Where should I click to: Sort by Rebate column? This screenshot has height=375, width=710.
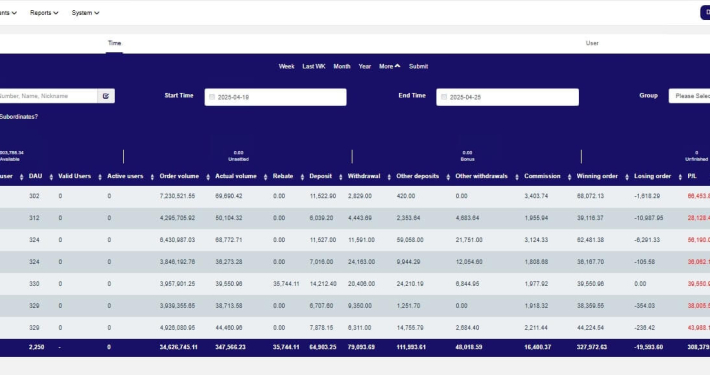(283, 176)
